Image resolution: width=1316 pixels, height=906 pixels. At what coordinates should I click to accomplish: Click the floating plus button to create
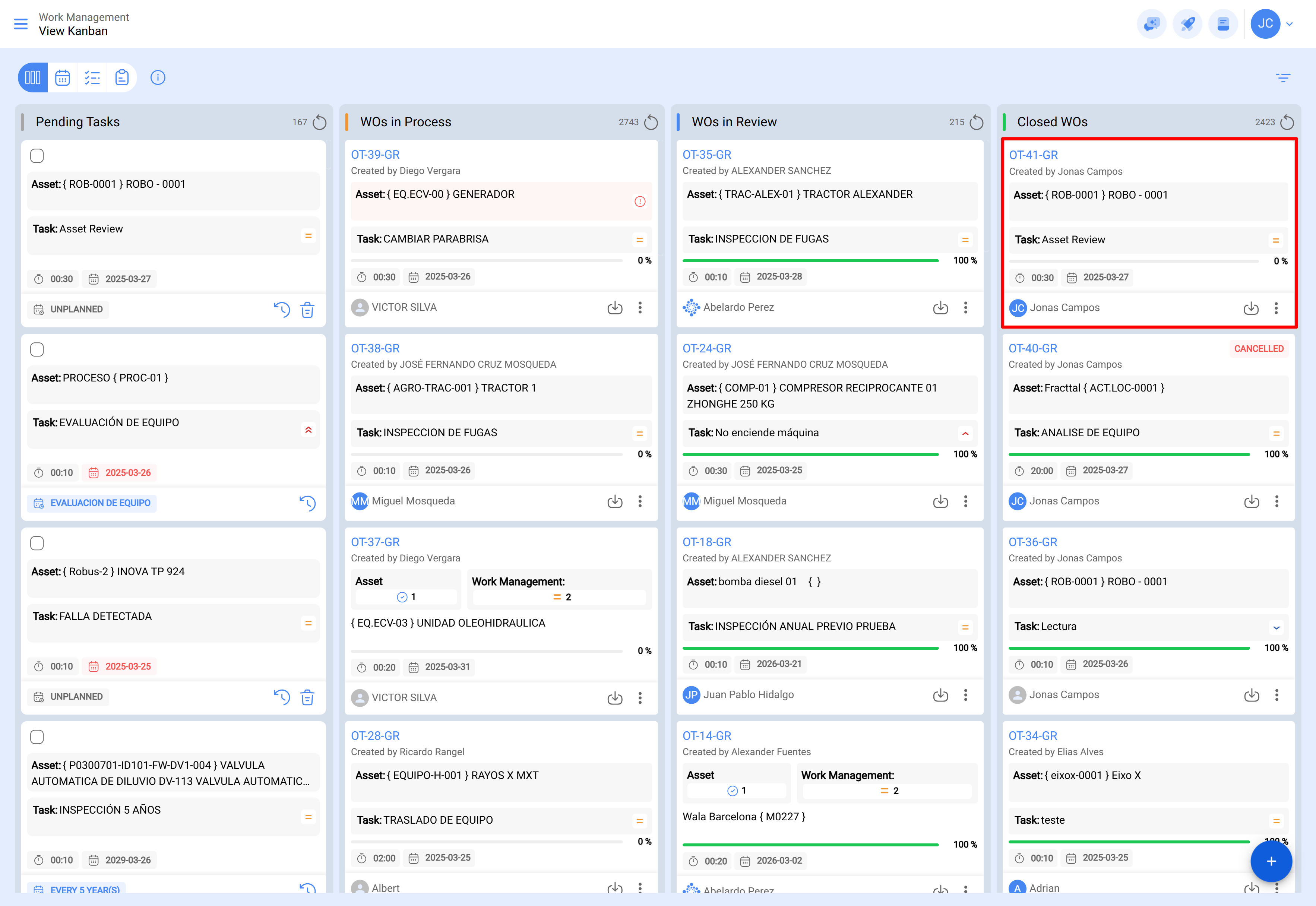[1271, 861]
